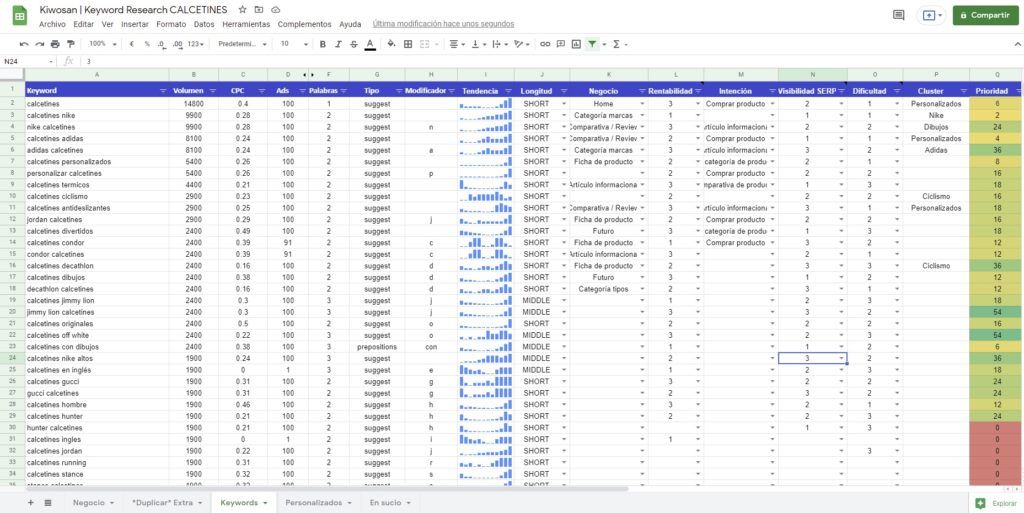
Task: Open the Explorar panel button
Action: tap(995, 503)
